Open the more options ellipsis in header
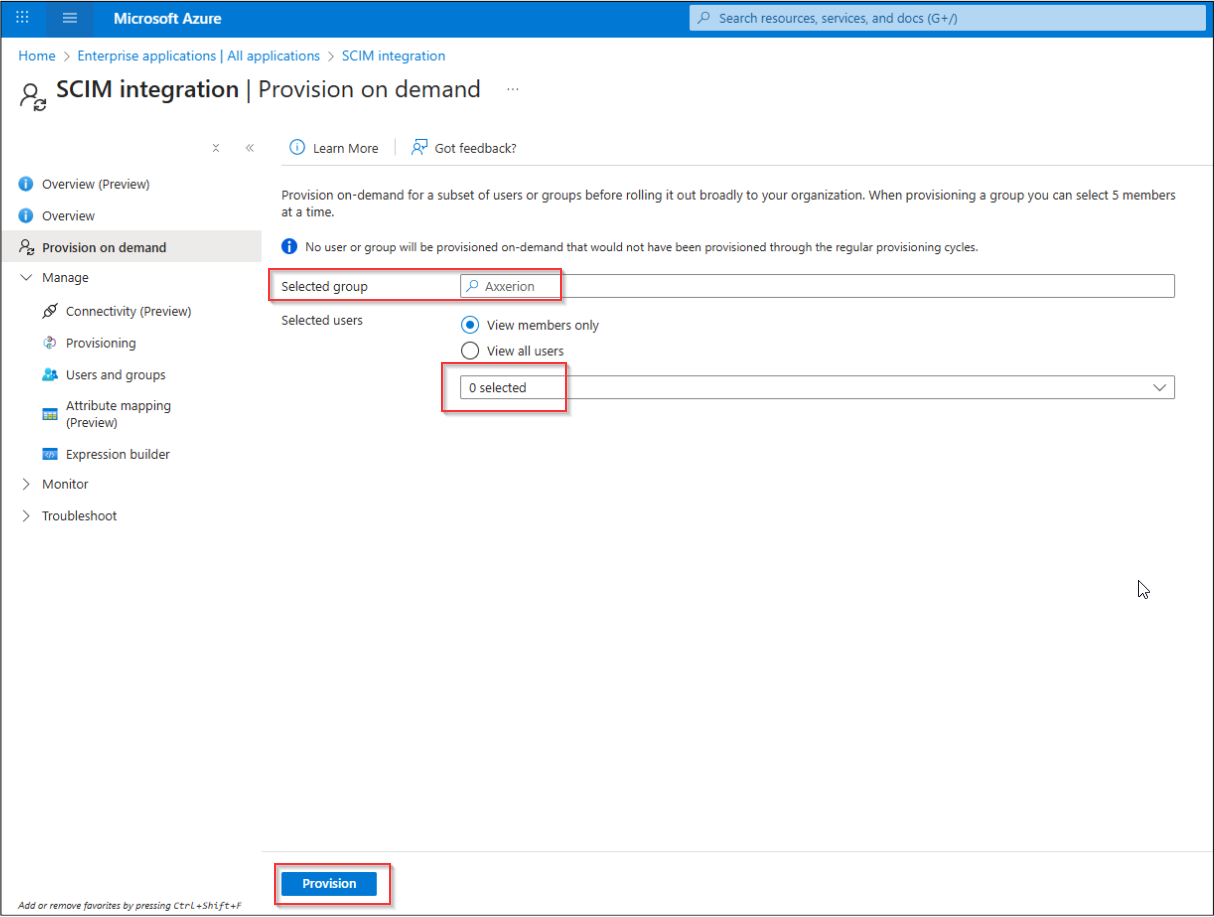This screenshot has width=1214, height=917. [513, 89]
